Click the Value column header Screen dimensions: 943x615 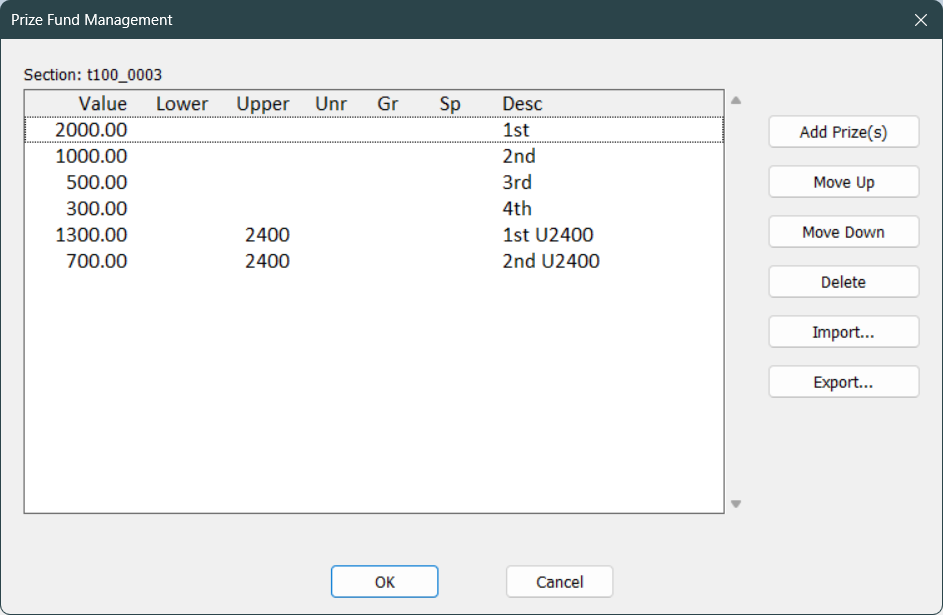point(103,103)
